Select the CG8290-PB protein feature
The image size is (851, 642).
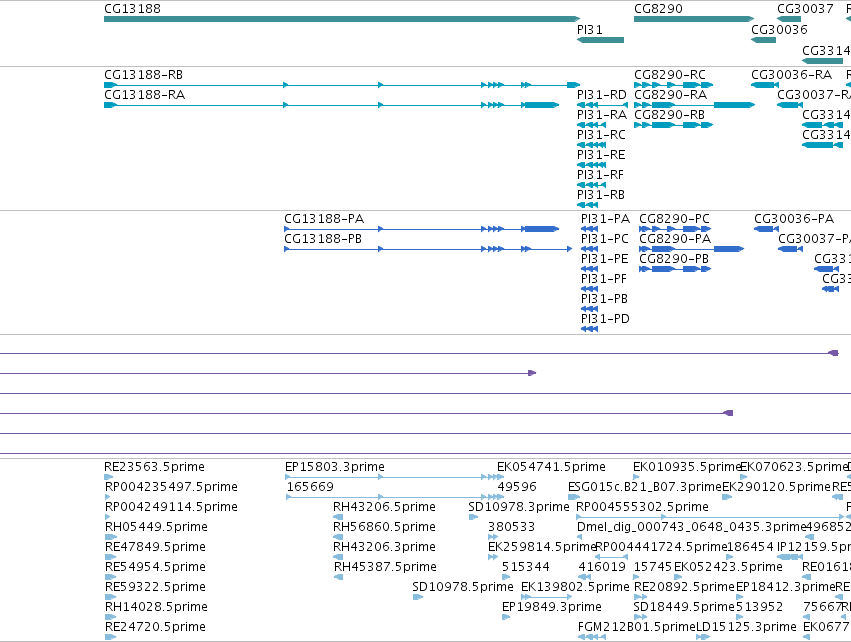coord(675,269)
